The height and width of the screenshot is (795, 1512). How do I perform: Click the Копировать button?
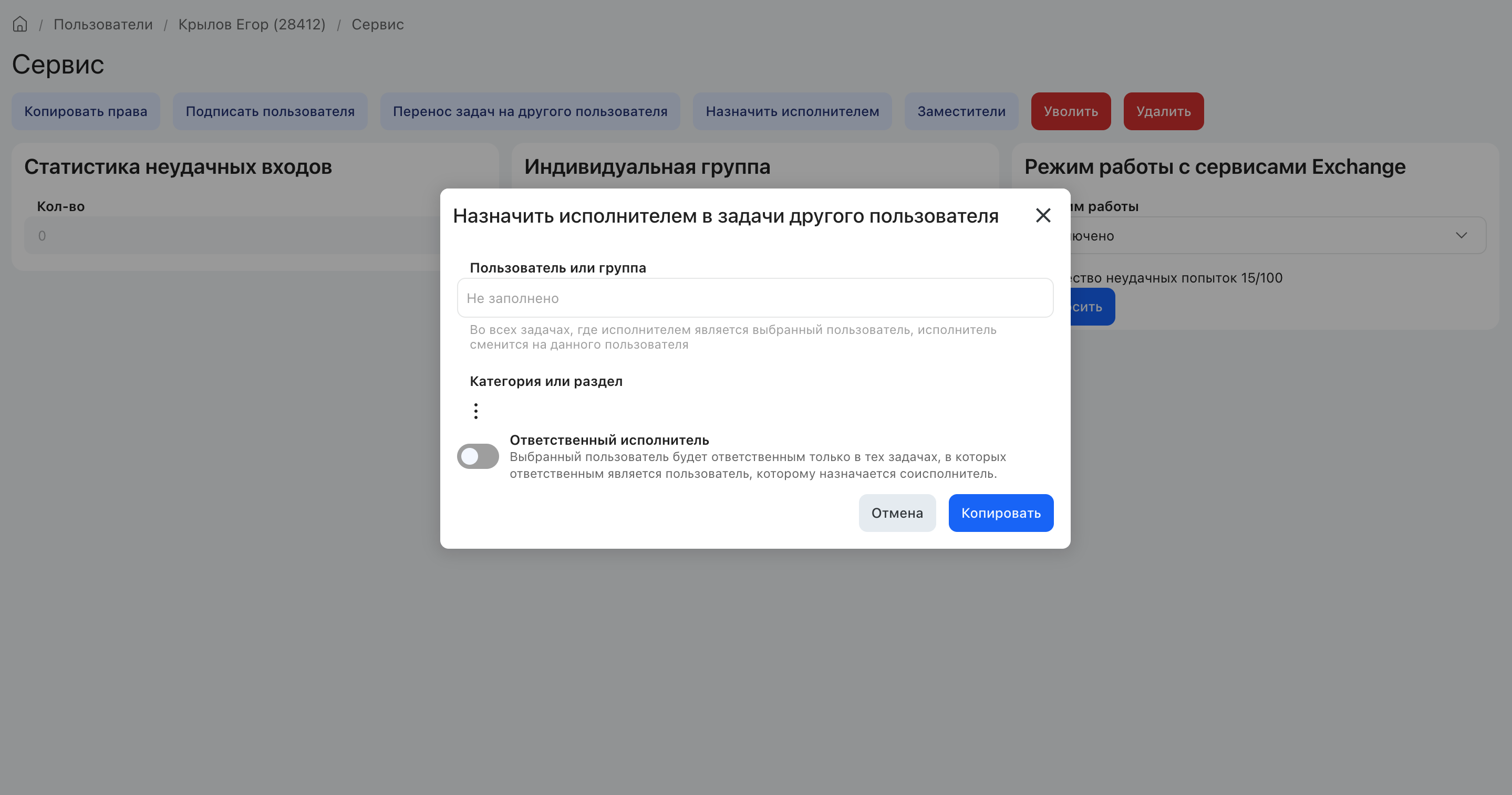click(1001, 513)
